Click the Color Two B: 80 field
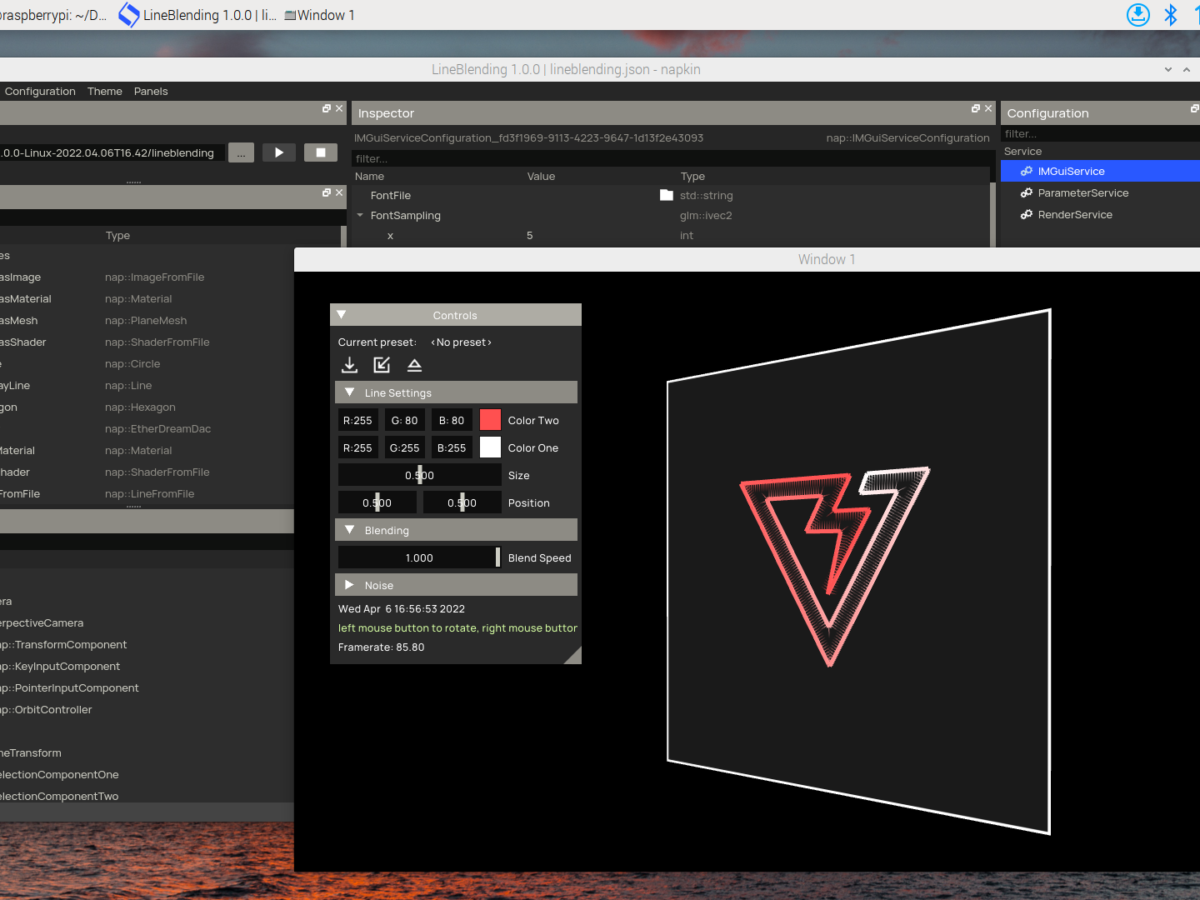The width and height of the screenshot is (1200, 900). point(452,420)
